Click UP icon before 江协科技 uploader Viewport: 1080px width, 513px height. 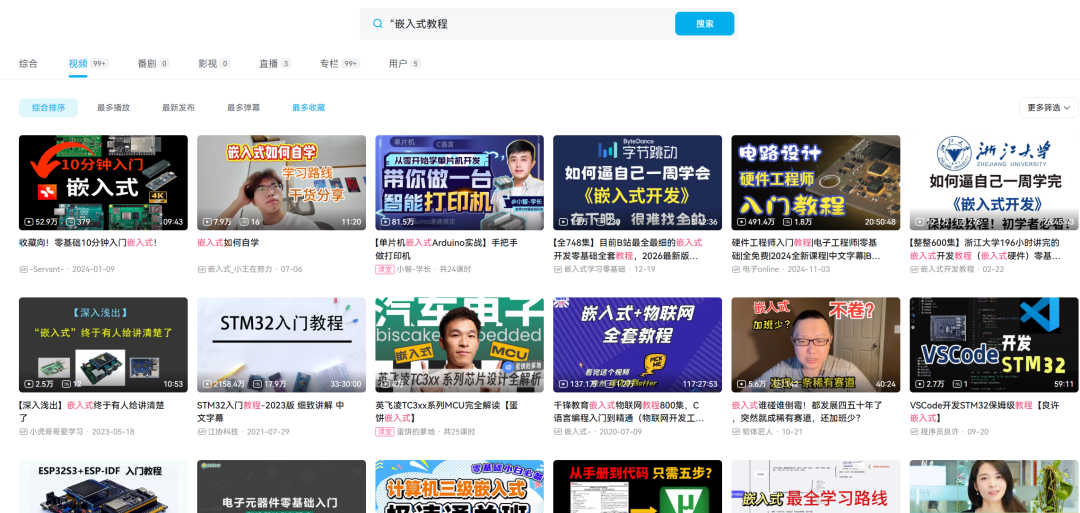(201, 432)
